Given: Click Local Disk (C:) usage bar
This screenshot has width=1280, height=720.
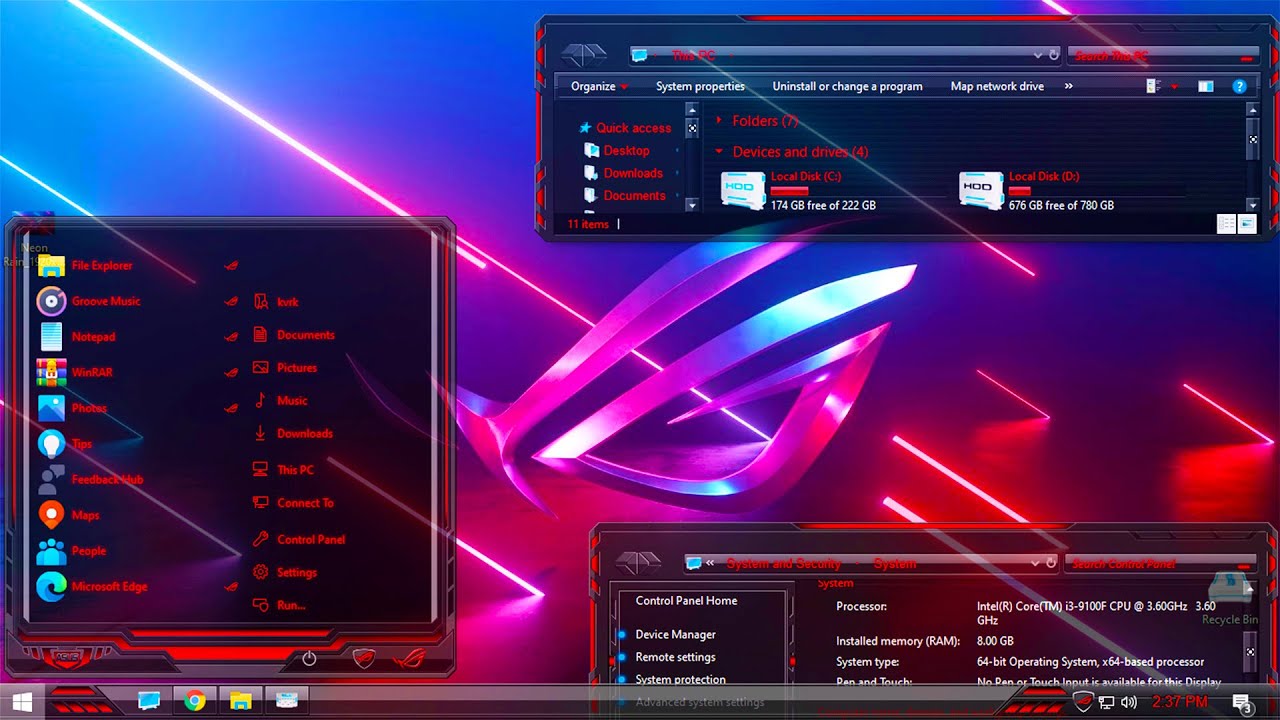Looking at the screenshot, I should tap(789, 190).
